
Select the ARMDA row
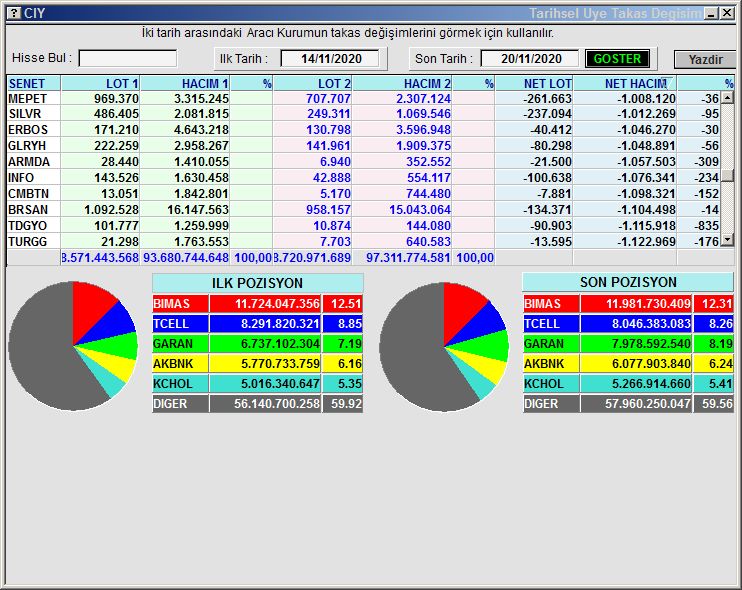tap(364, 162)
